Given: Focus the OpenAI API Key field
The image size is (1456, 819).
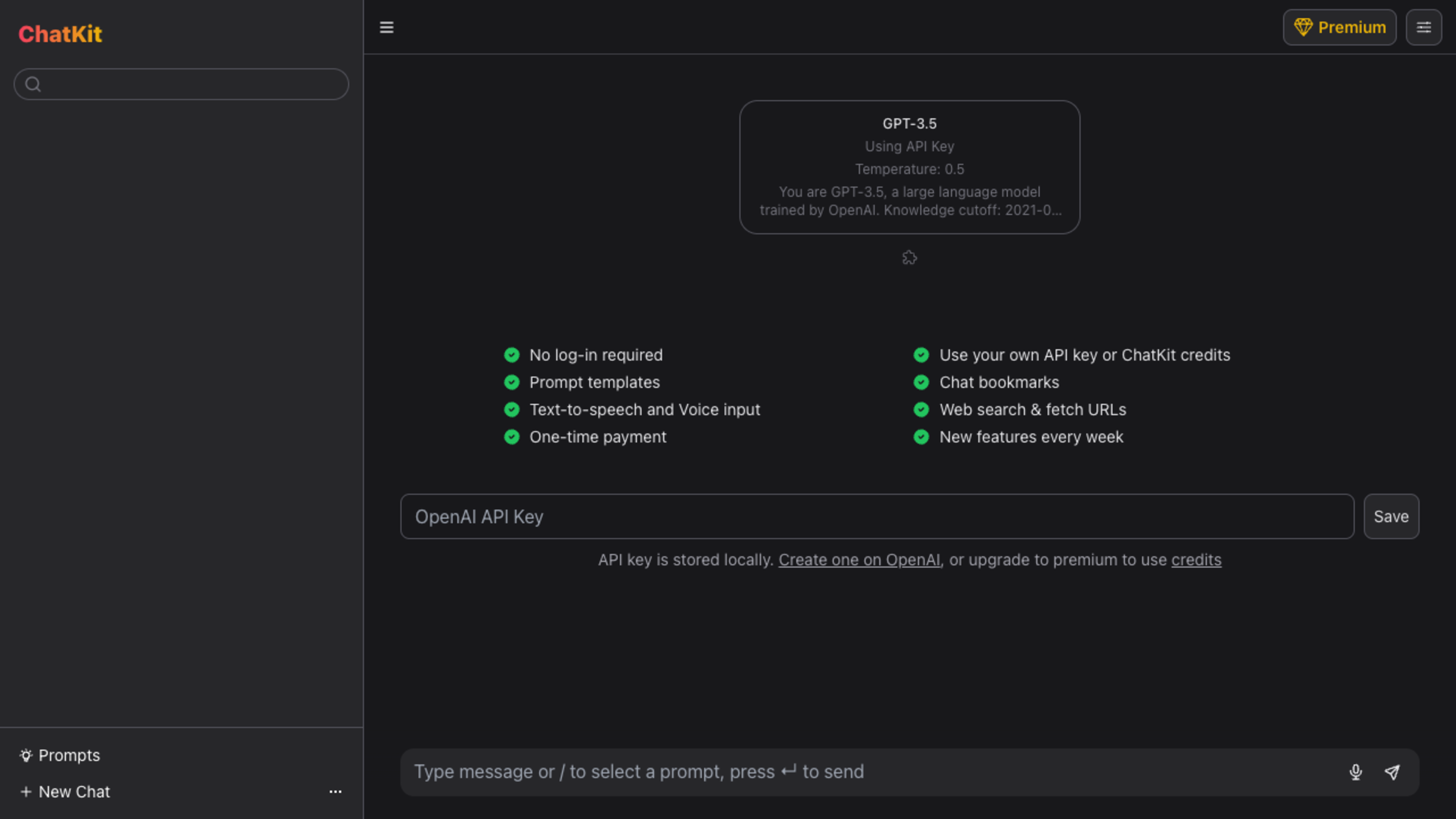Looking at the screenshot, I should point(877,516).
